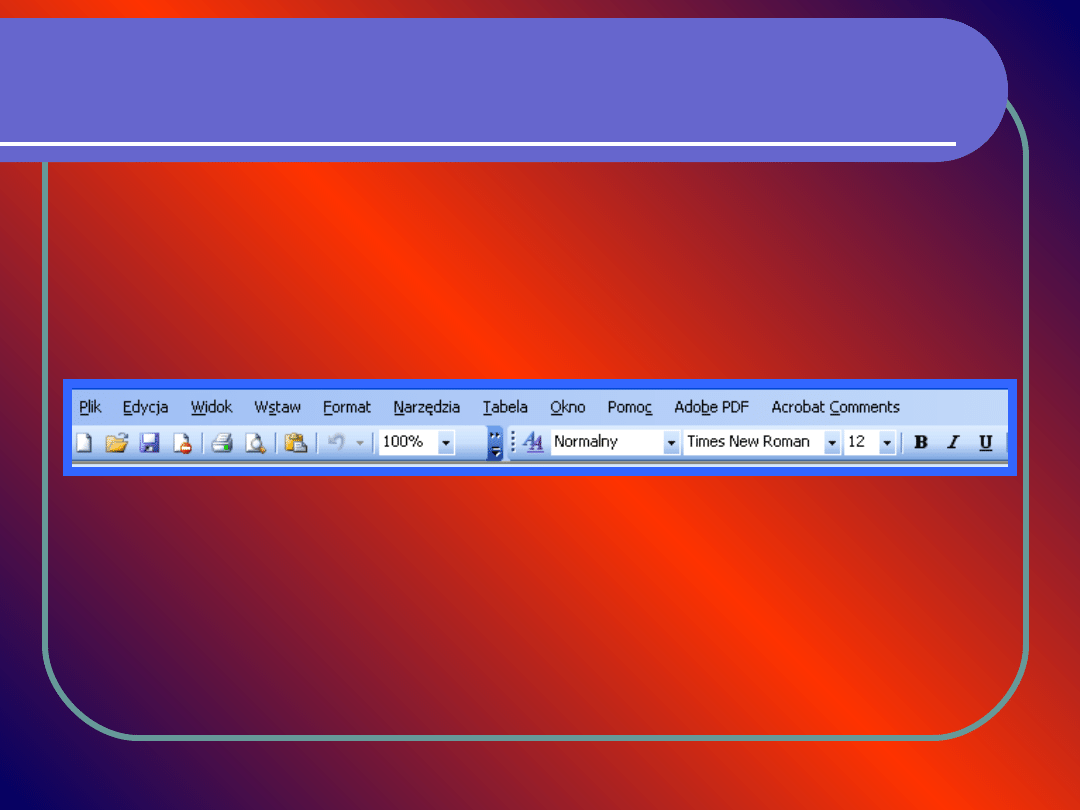Image resolution: width=1080 pixels, height=810 pixels.
Task: Click inside the font size field showing 12
Action: pyautogui.click(x=862, y=442)
